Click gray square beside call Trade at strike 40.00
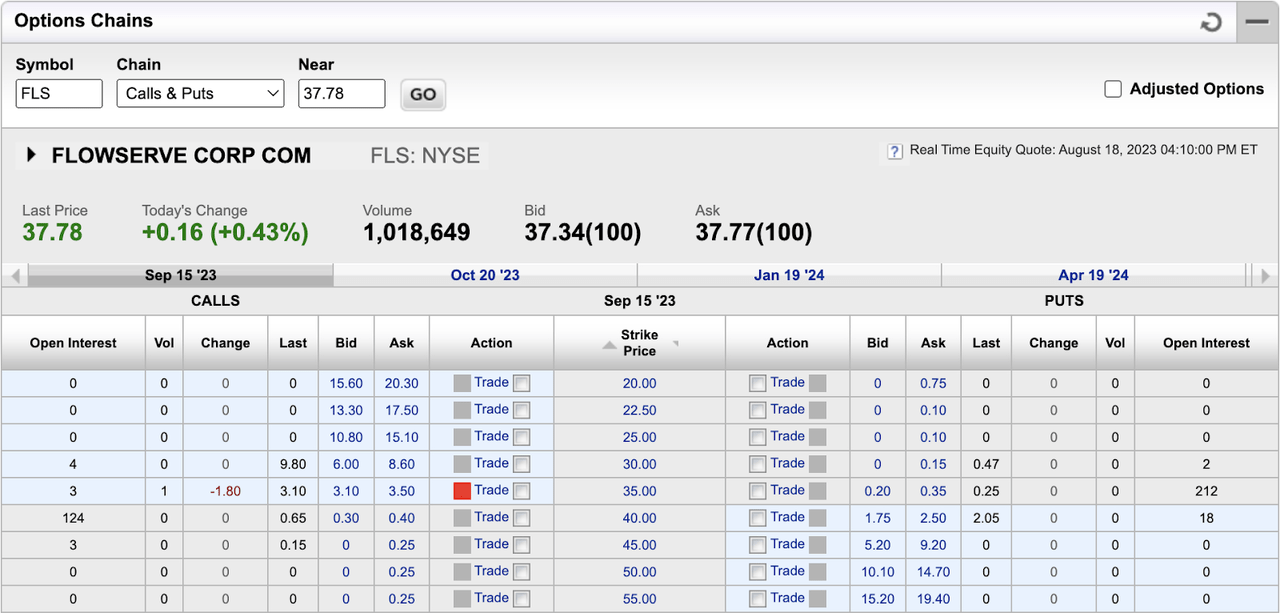The width and height of the screenshot is (1280, 613). (x=462, y=517)
